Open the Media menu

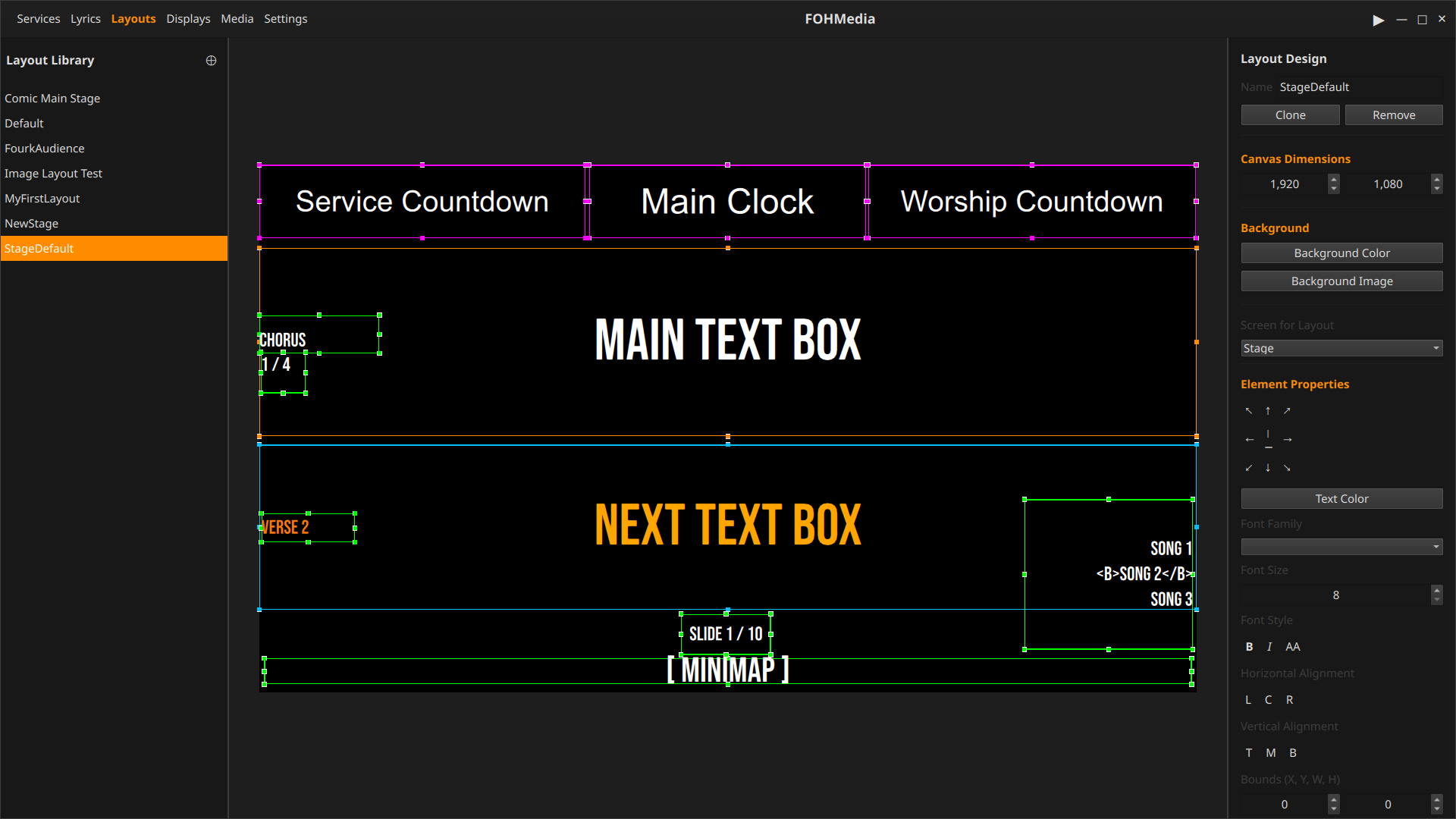click(237, 19)
